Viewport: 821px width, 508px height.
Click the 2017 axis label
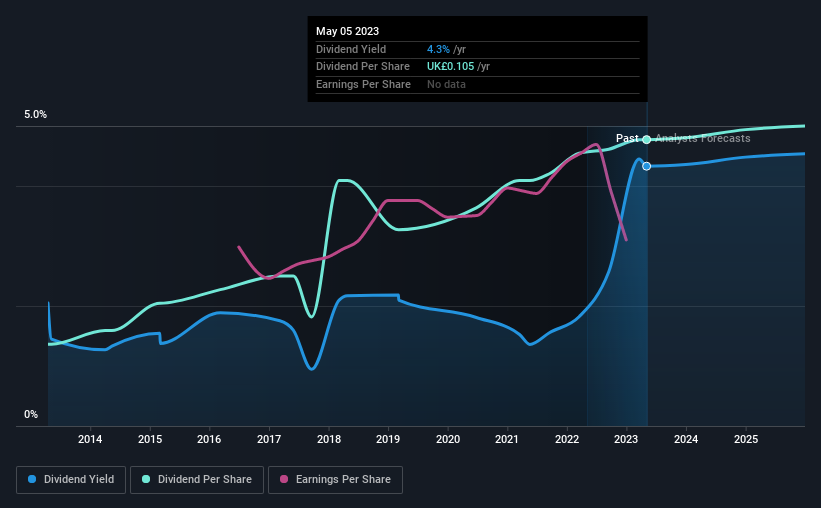pos(269,439)
